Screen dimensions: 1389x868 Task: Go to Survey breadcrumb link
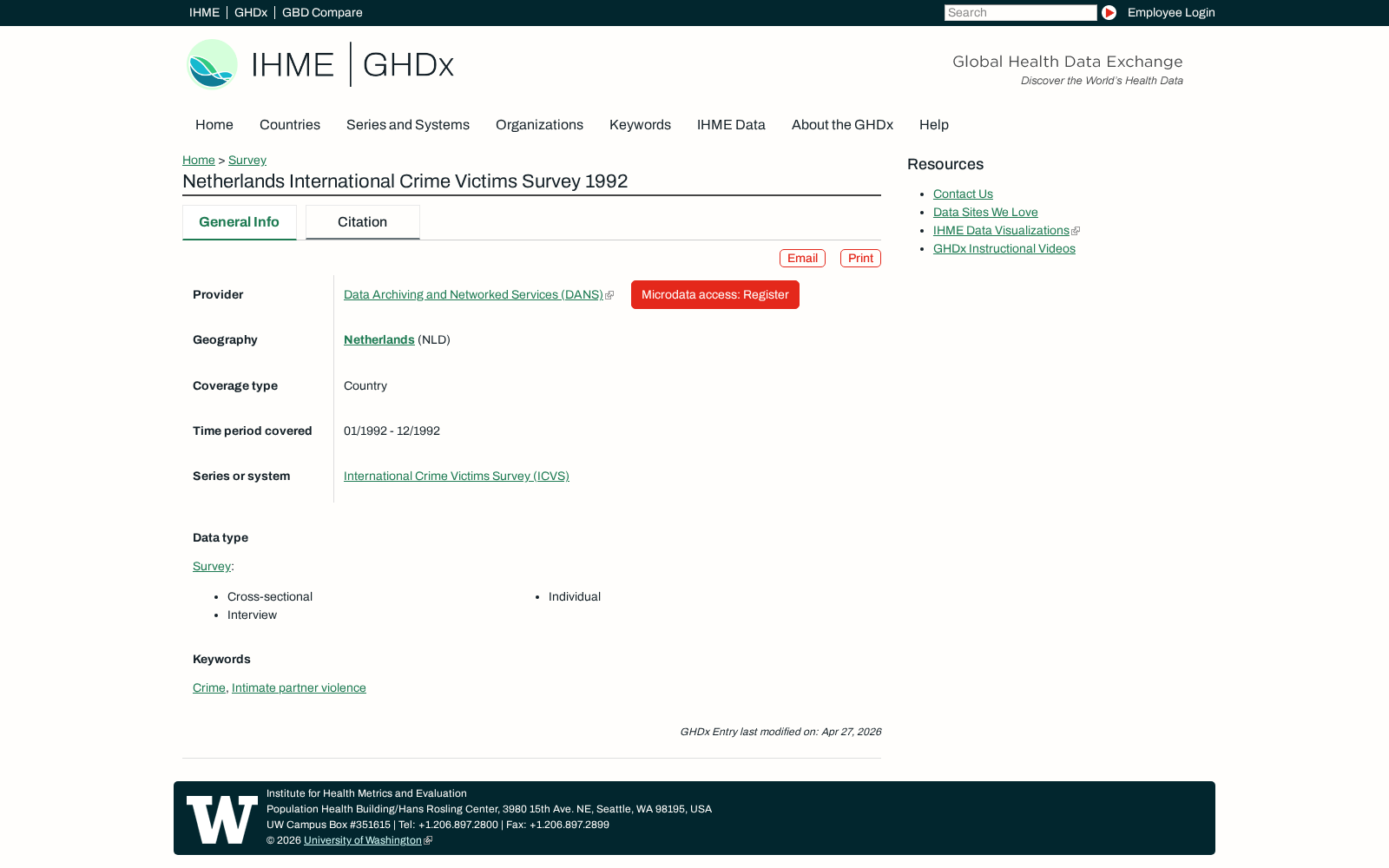(x=247, y=160)
